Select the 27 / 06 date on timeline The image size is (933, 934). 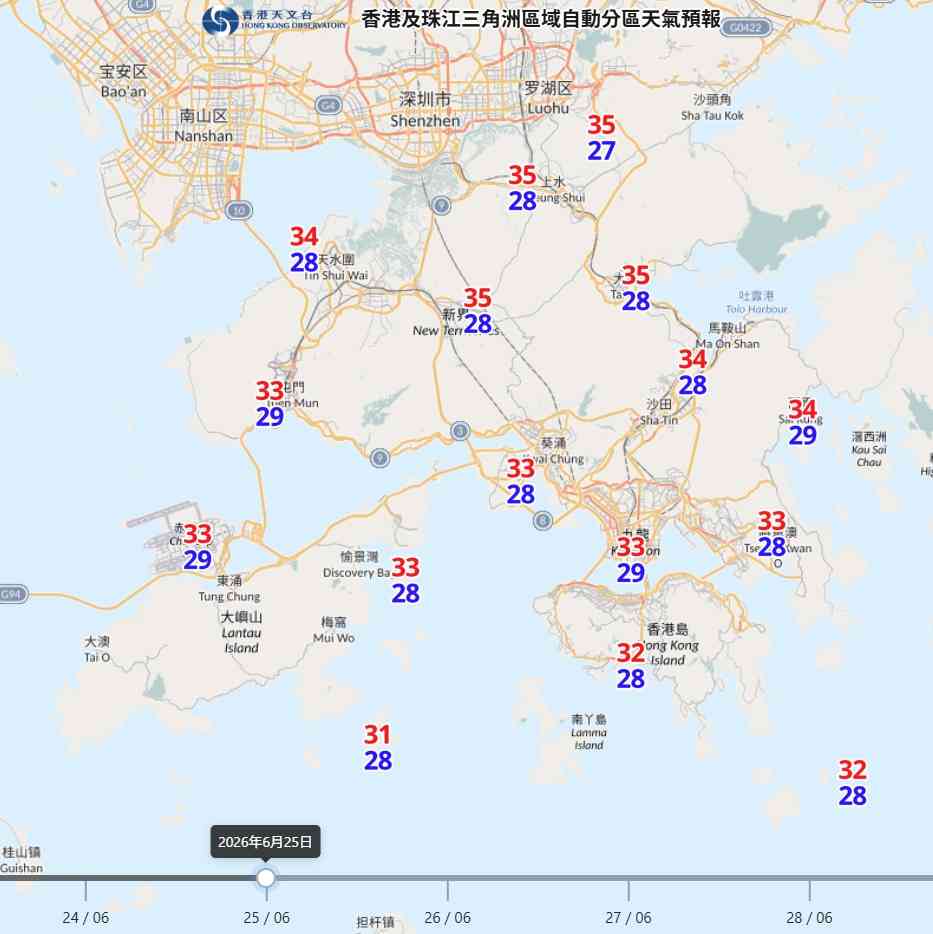tap(629, 917)
